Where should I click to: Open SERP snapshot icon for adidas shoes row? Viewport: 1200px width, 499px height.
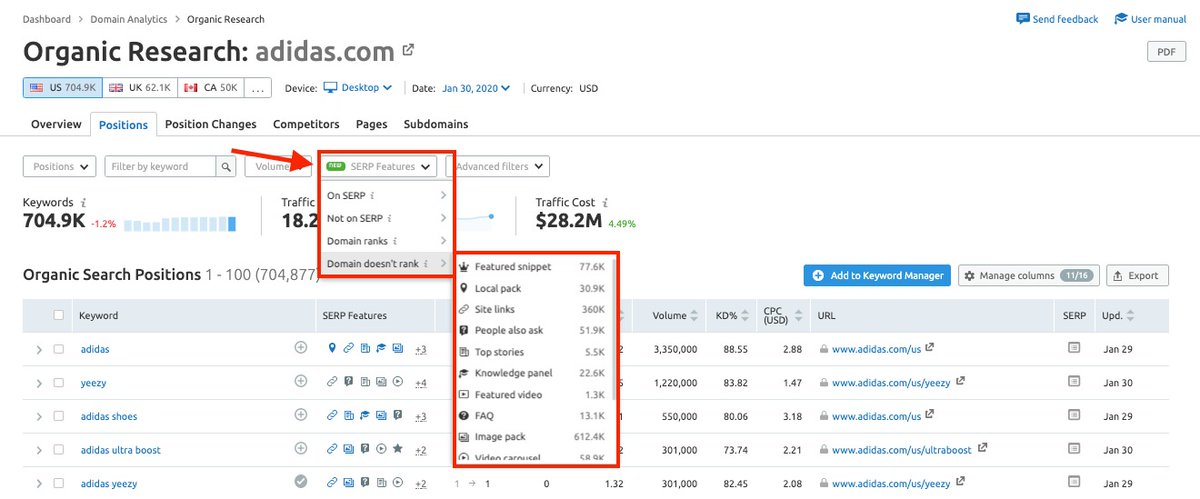[x=1074, y=415]
